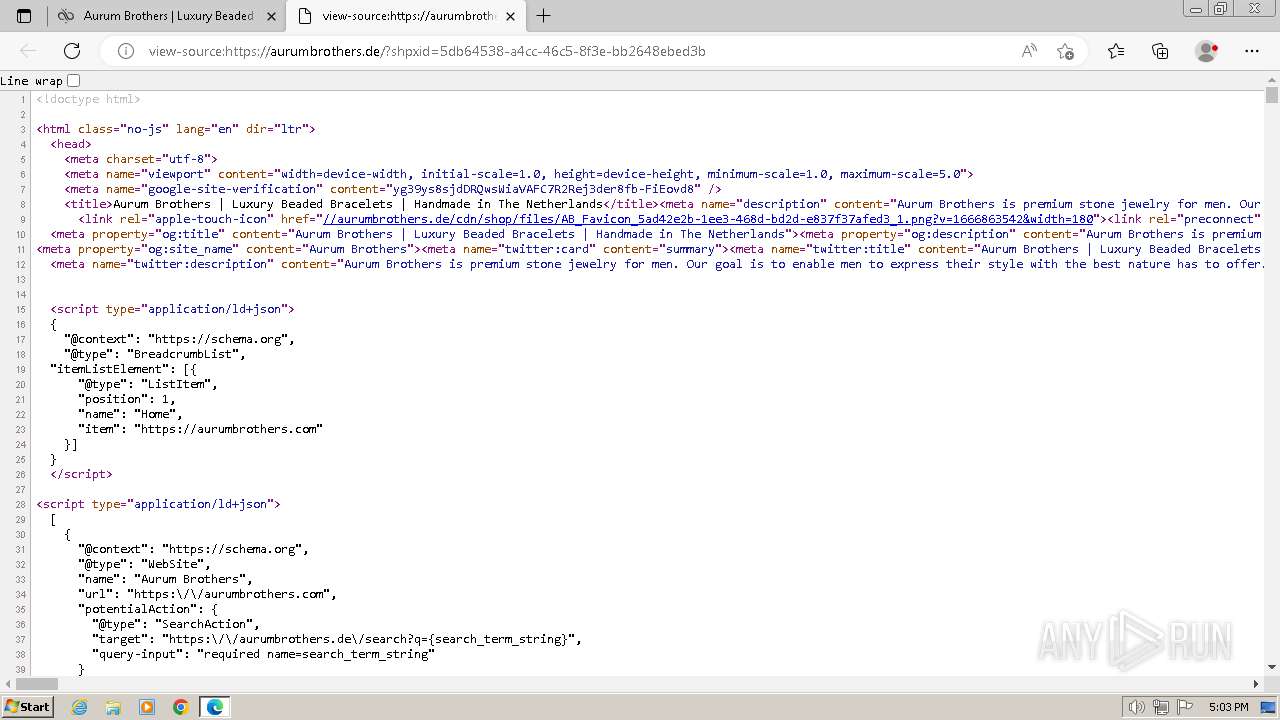The height and width of the screenshot is (720, 1280).
Task: Open File Explorer from taskbar
Action: point(113,707)
